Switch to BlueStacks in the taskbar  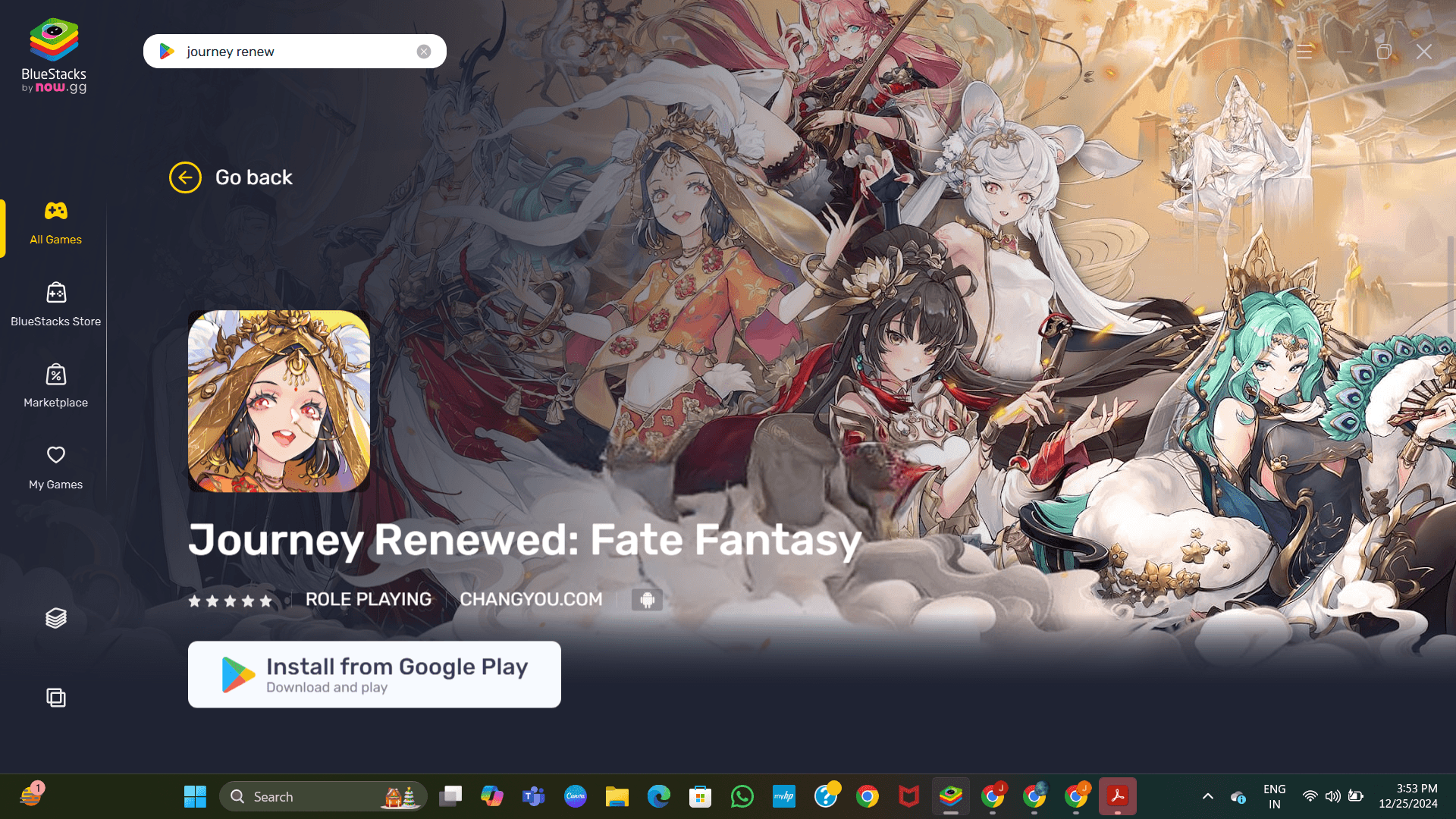pyautogui.click(x=951, y=796)
